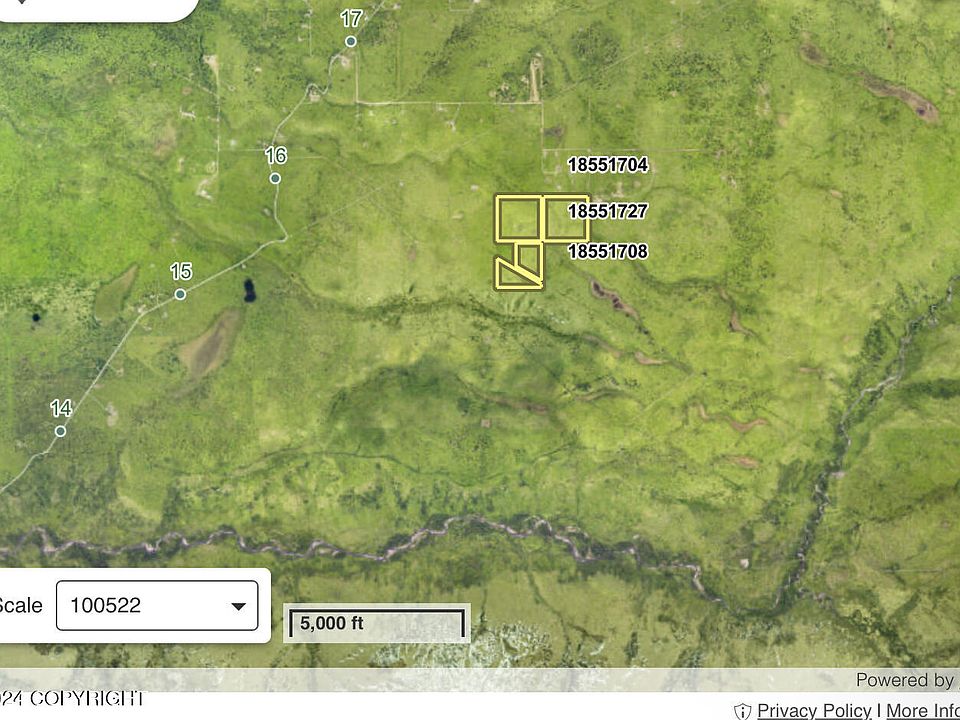Select parcel label 18551727
The height and width of the screenshot is (720, 960).
coord(607,211)
